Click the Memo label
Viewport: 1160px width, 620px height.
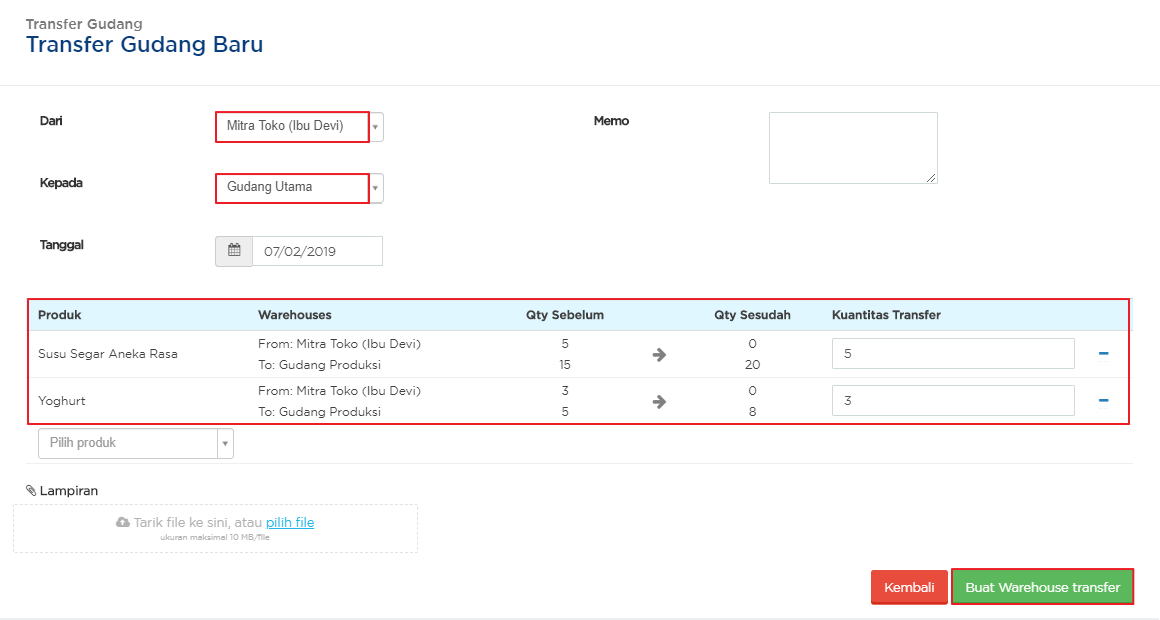611,121
